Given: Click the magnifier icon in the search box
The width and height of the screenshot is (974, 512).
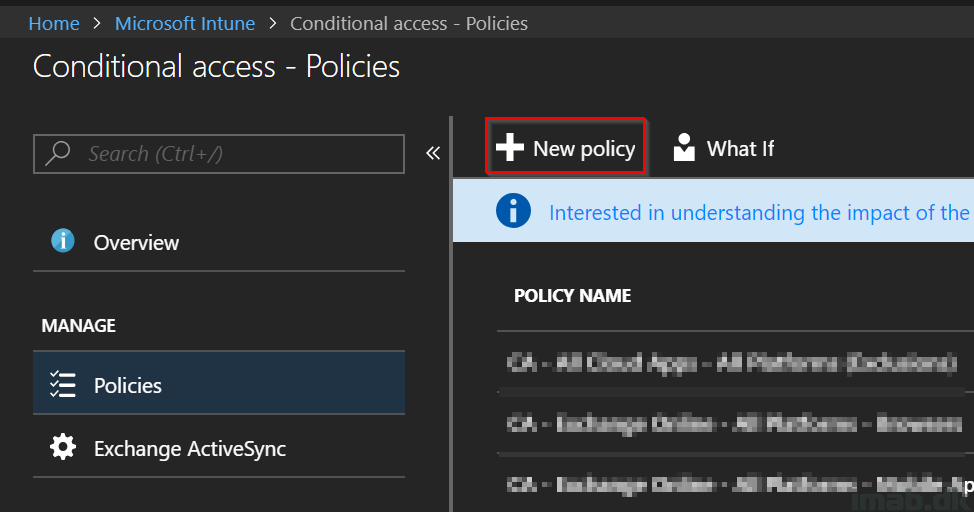Looking at the screenshot, I should pyautogui.click(x=58, y=153).
